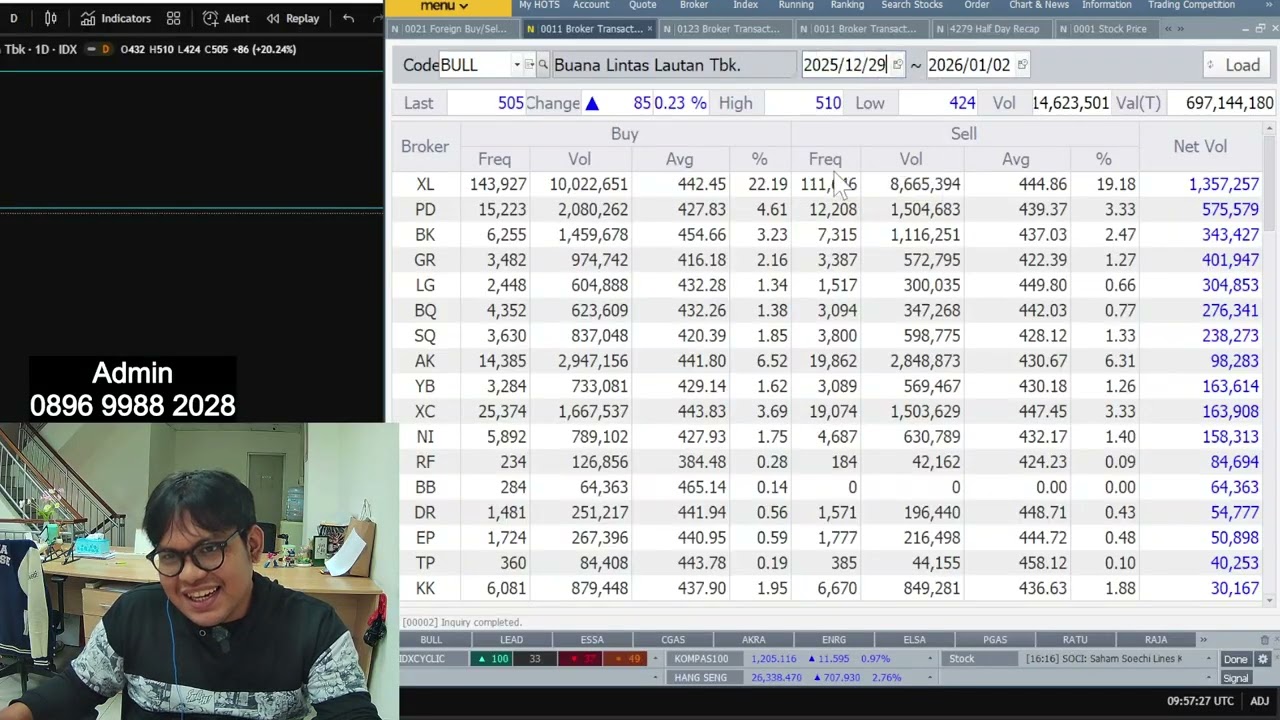Select the RATU ticker shortcut
The width and height of the screenshot is (1280, 720).
coord(1075,640)
